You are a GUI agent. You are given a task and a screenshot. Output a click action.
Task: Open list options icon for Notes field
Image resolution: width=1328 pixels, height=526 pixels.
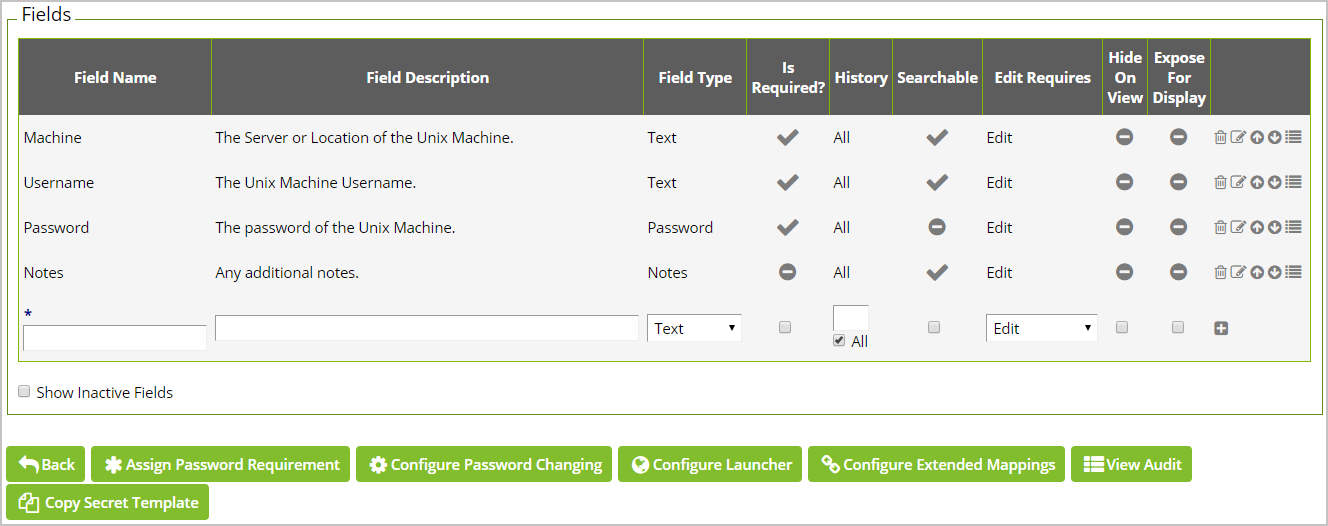coord(1293,272)
